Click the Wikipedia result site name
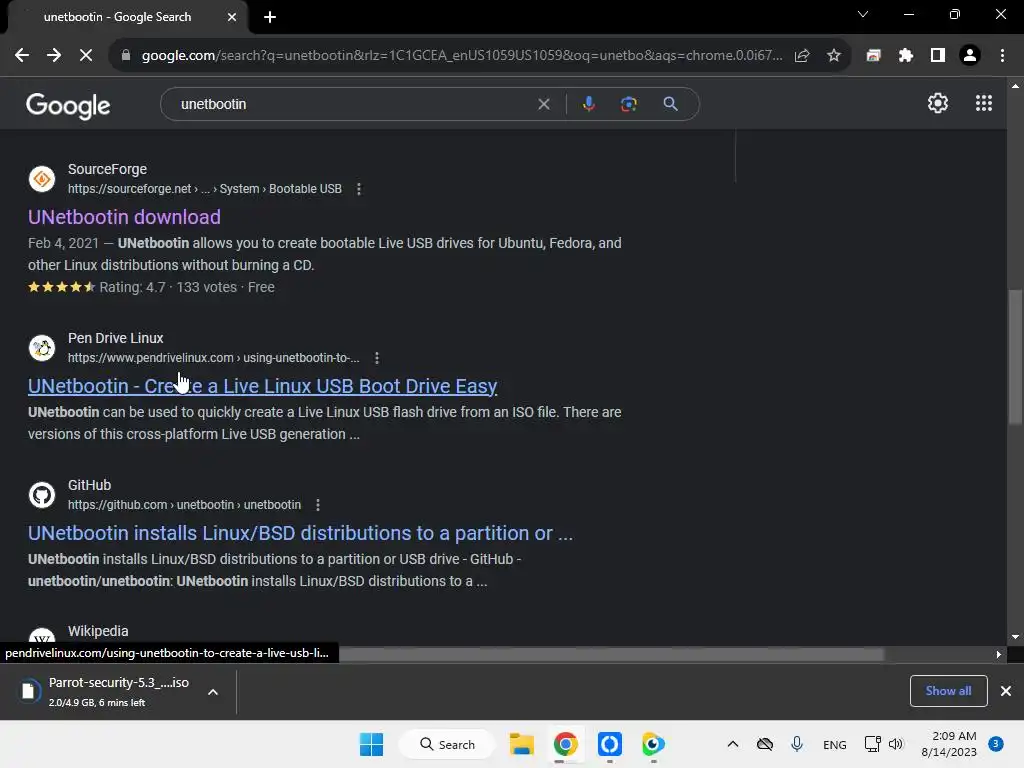 tap(98, 632)
